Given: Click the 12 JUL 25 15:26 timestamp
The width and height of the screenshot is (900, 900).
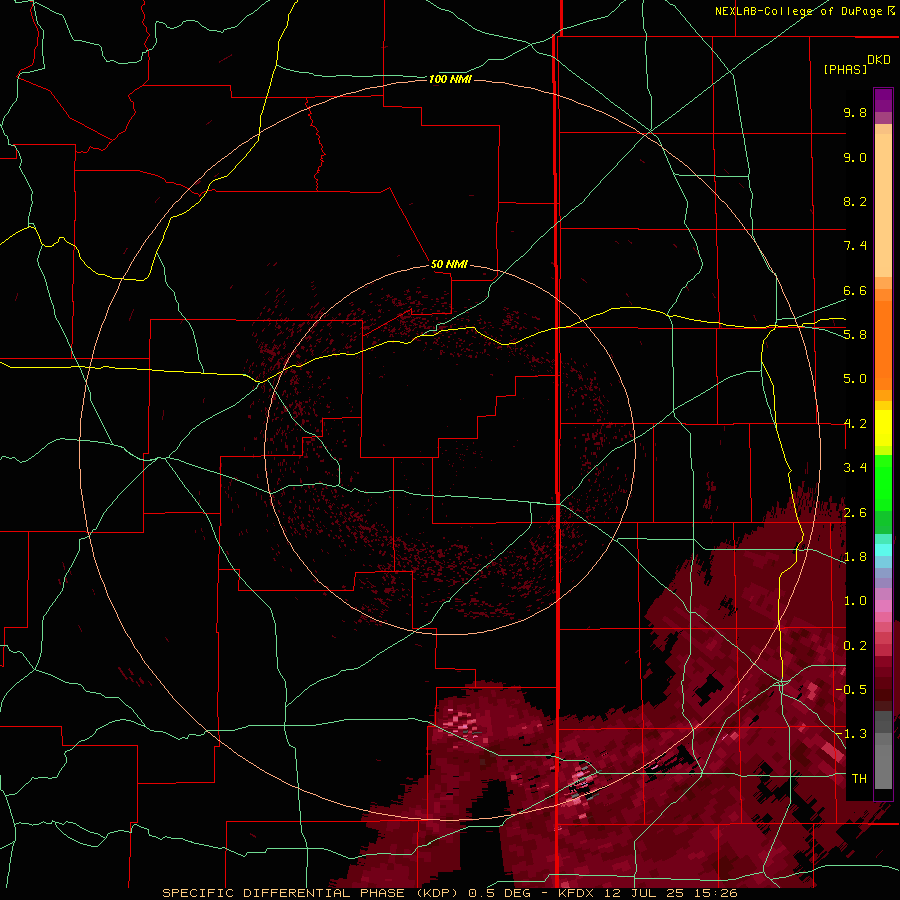Looking at the screenshot, I should pos(668,893).
